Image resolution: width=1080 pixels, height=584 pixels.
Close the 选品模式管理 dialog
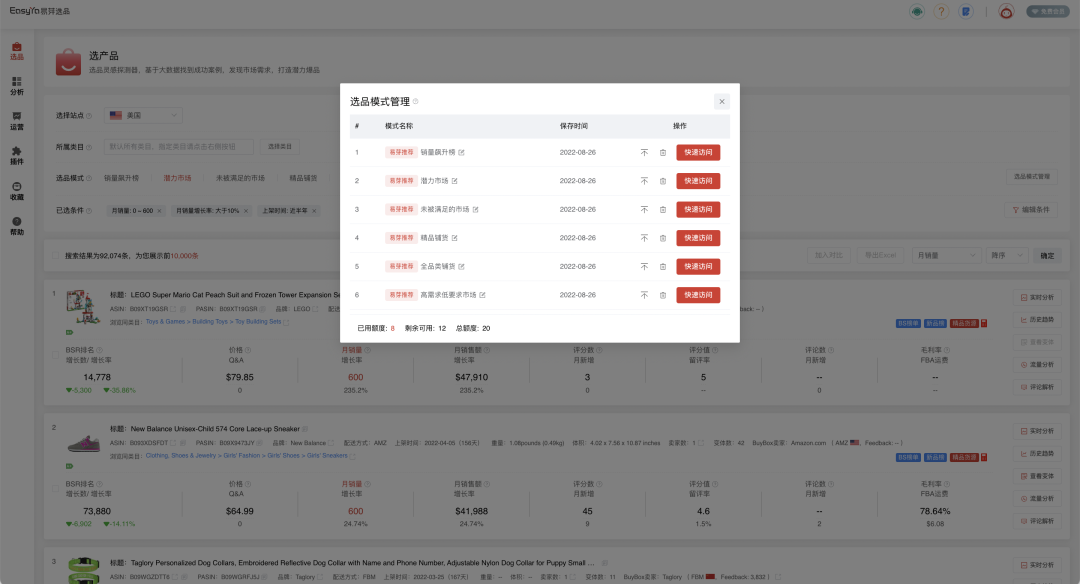722,102
